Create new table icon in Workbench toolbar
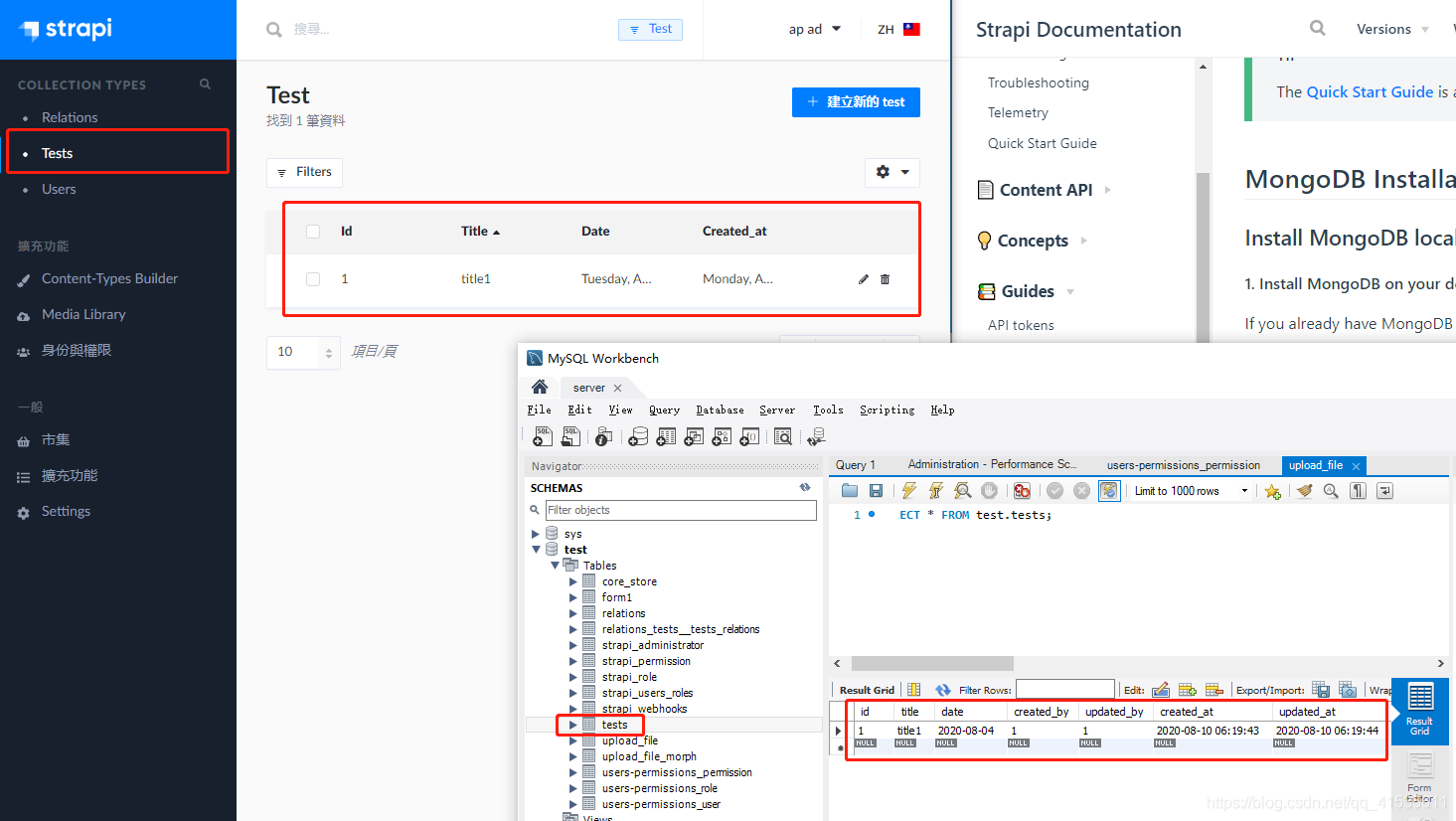The height and width of the screenshot is (821, 1456). (667, 436)
